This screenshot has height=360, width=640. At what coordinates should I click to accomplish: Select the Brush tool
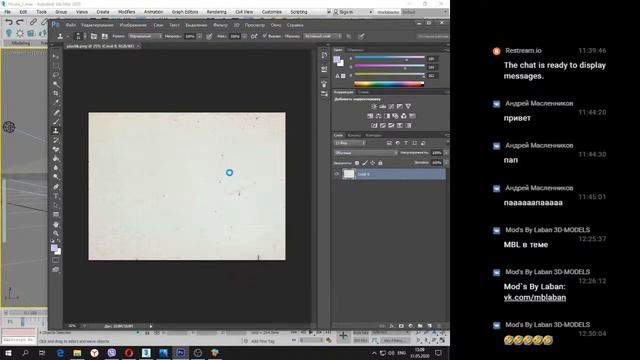click(56, 121)
